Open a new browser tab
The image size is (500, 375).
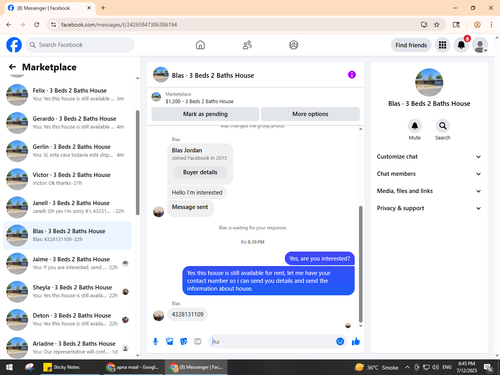point(103,8)
